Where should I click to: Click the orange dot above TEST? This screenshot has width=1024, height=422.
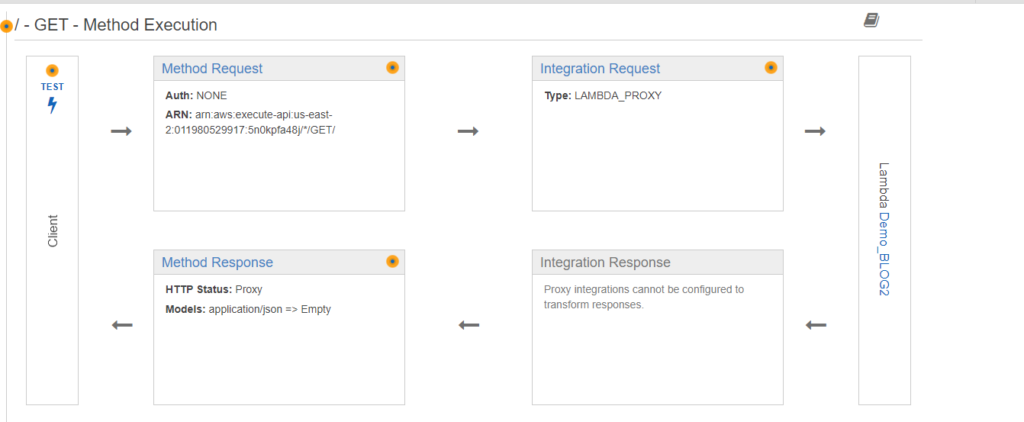(52, 71)
